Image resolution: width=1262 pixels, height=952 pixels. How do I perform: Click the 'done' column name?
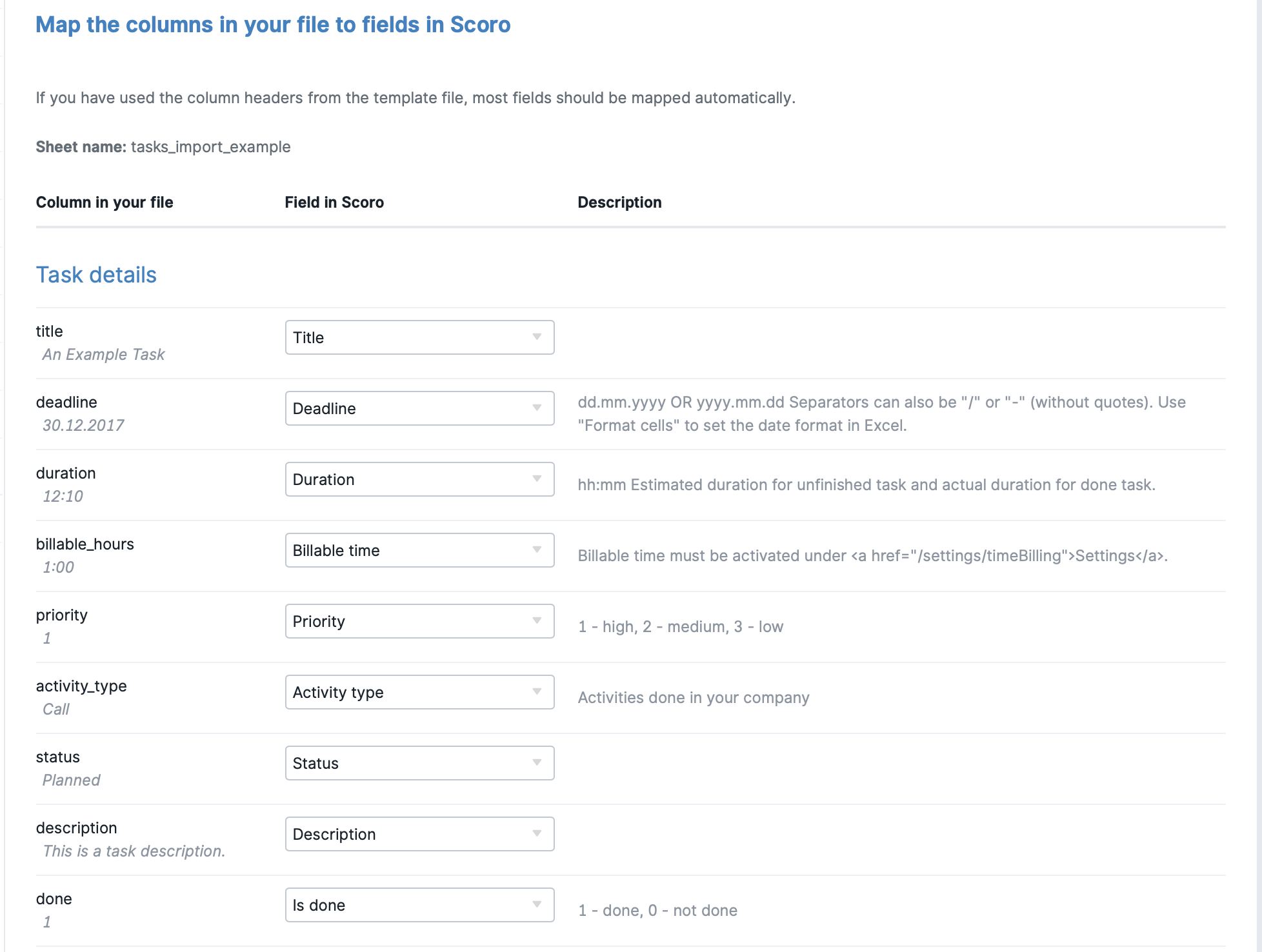(x=54, y=899)
